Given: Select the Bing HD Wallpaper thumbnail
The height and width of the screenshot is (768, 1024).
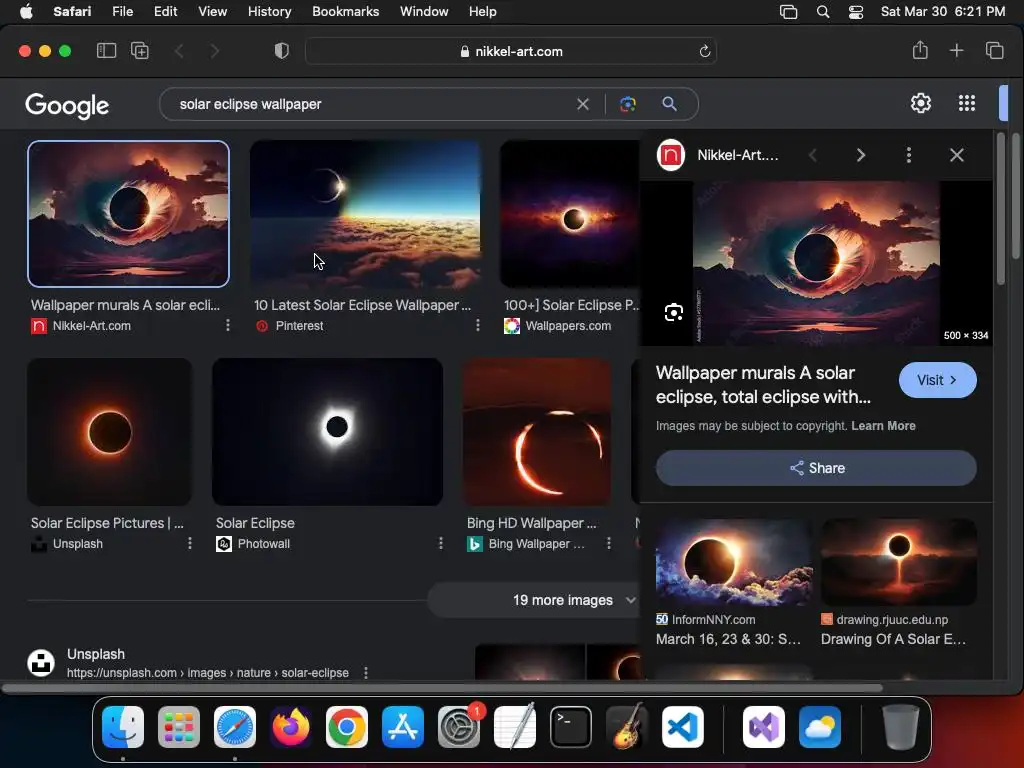Looking at the screenshot, I should tap(537, 432).
